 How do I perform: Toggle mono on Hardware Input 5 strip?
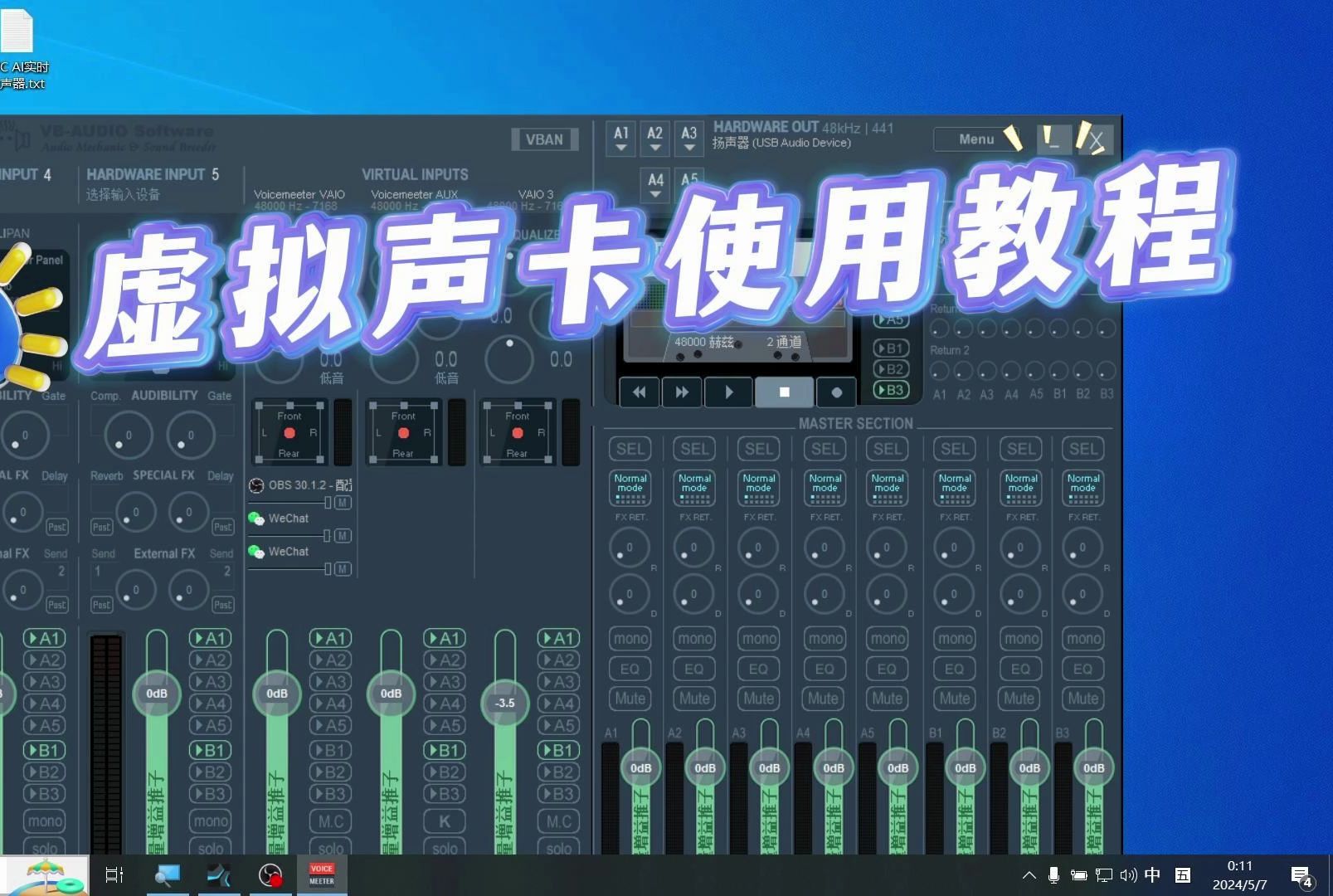click(x=211, y=821)
